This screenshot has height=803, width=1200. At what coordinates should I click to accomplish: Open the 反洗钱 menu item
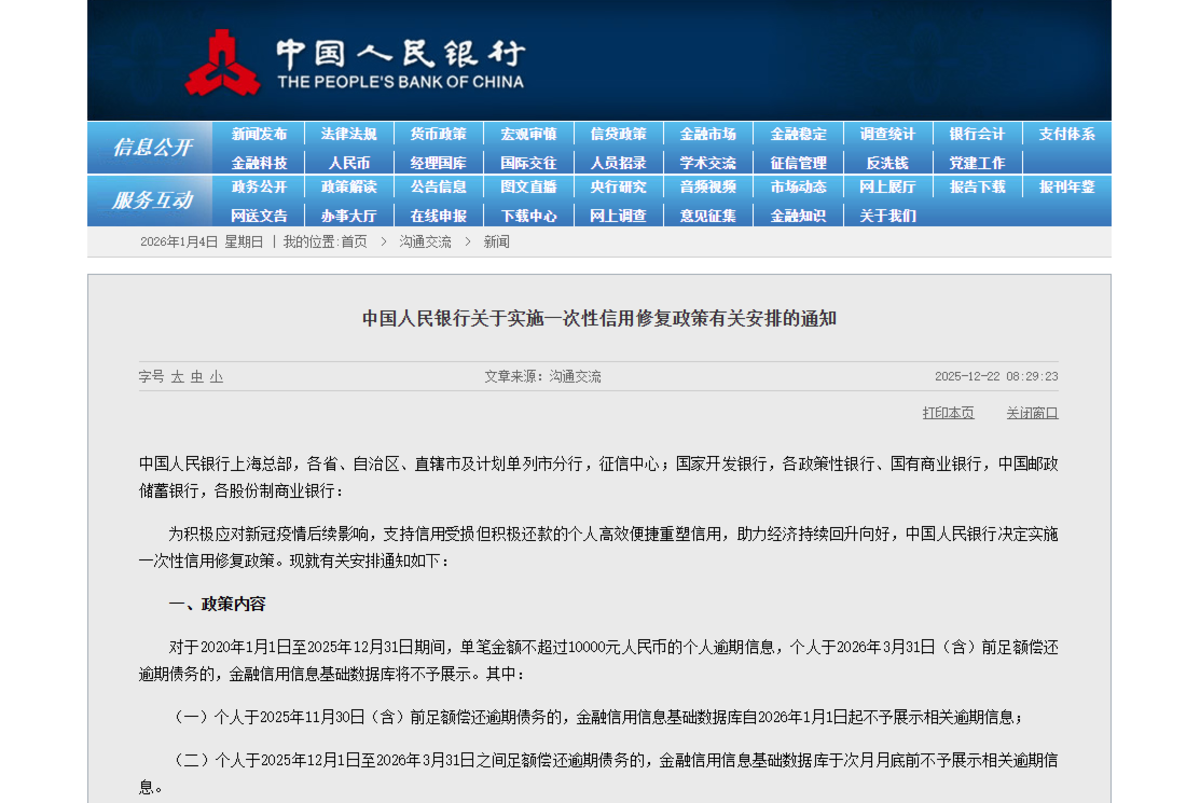(x=887, y=163)
